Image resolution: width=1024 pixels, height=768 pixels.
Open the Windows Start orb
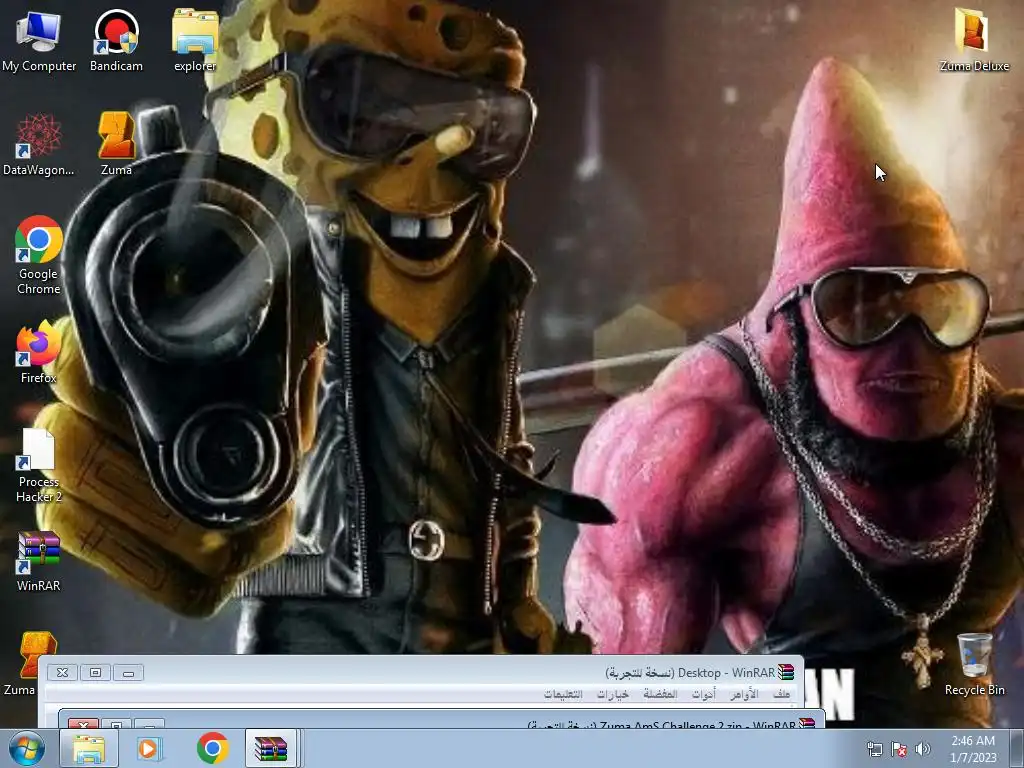tap(27, 748)
